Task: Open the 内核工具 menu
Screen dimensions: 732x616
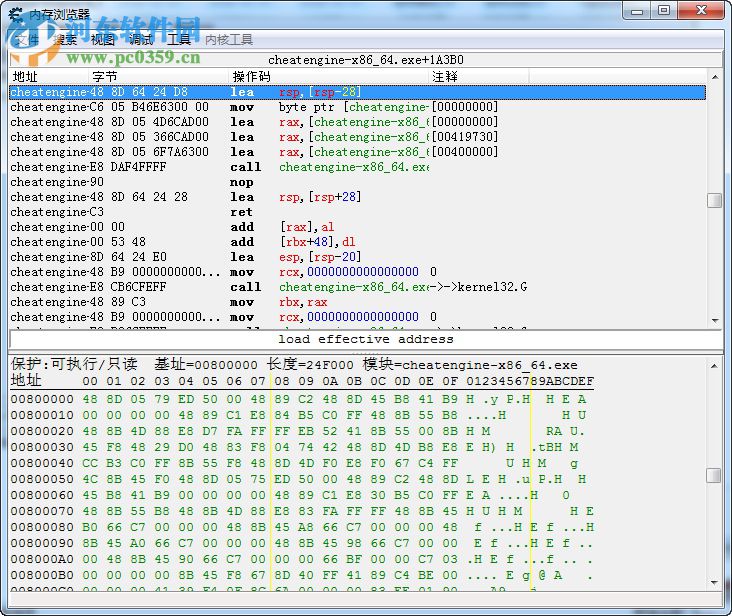Action: point(229,40)
